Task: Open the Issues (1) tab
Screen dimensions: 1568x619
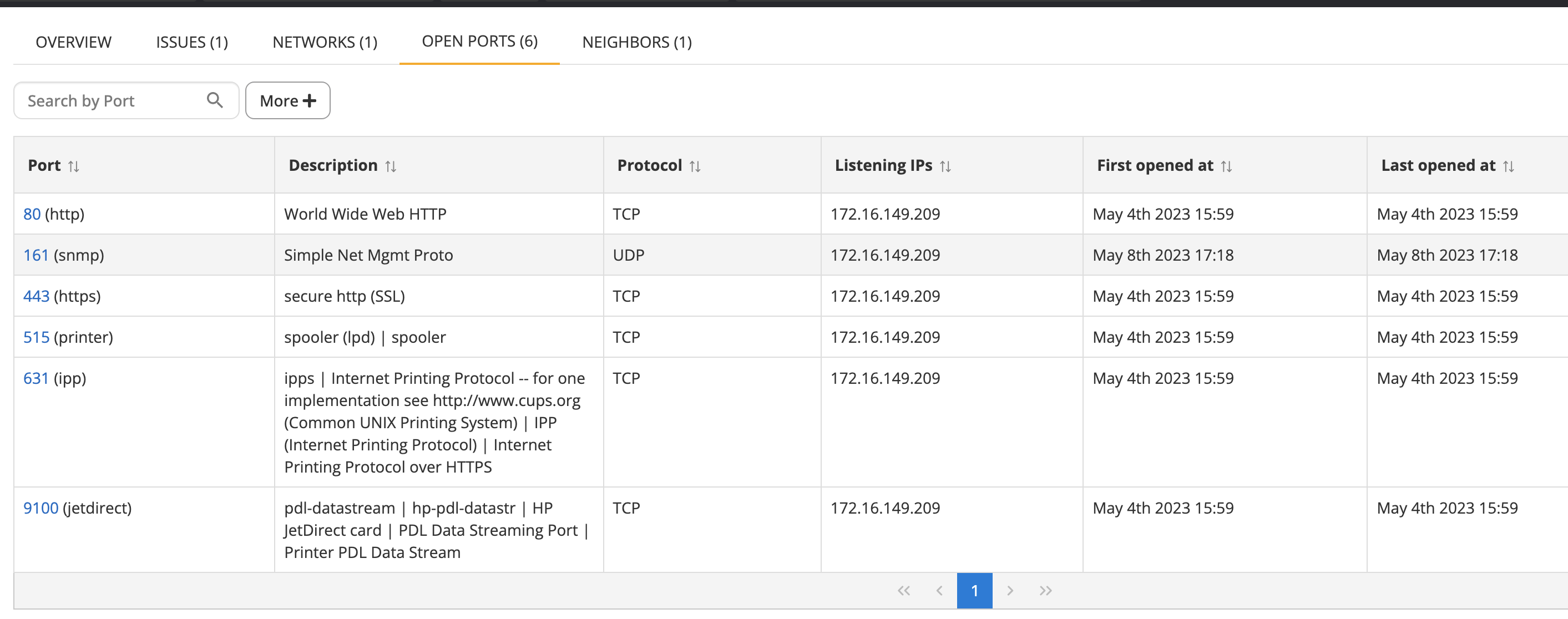Action: point(192,42)
